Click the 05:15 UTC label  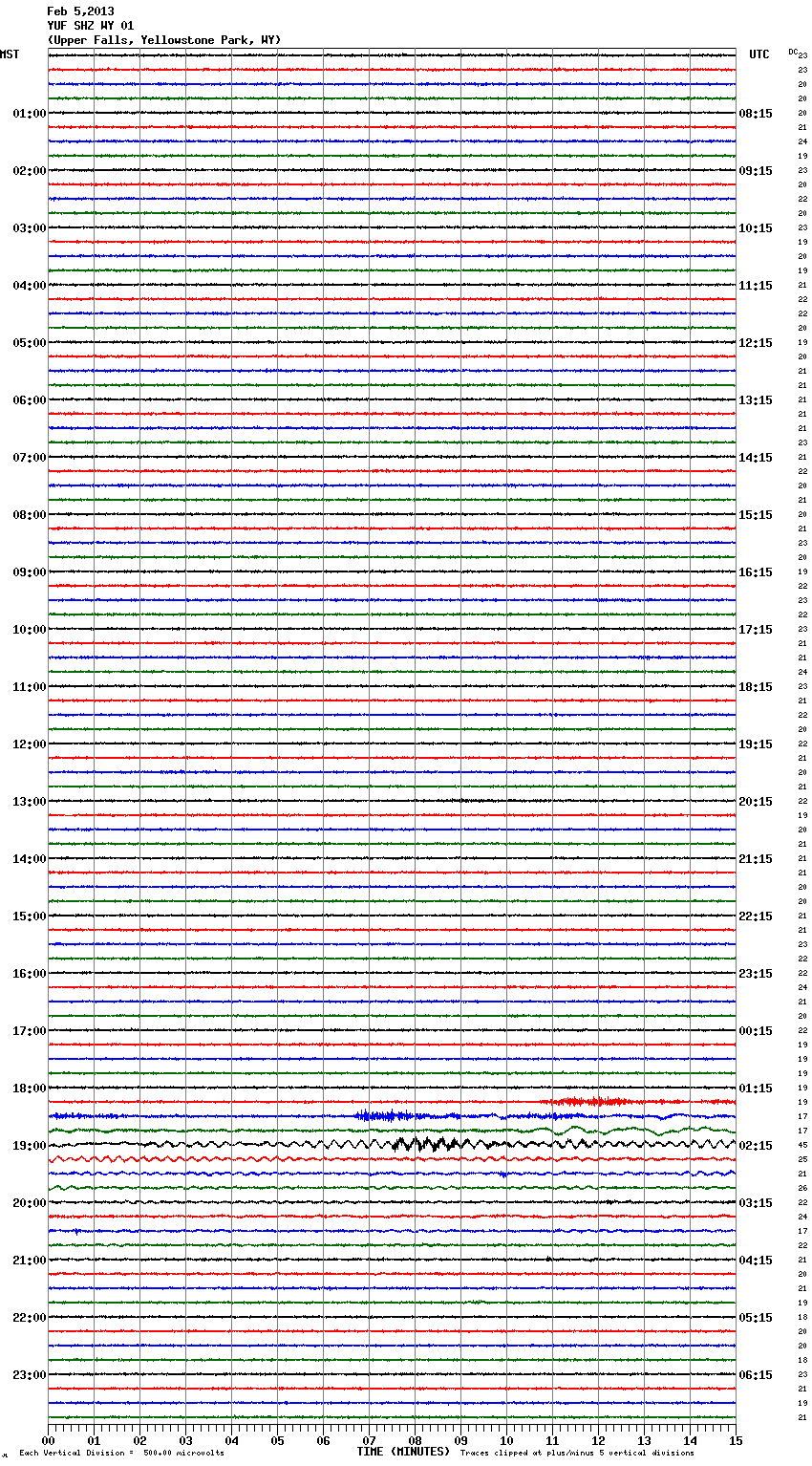tap(756, 1318)
